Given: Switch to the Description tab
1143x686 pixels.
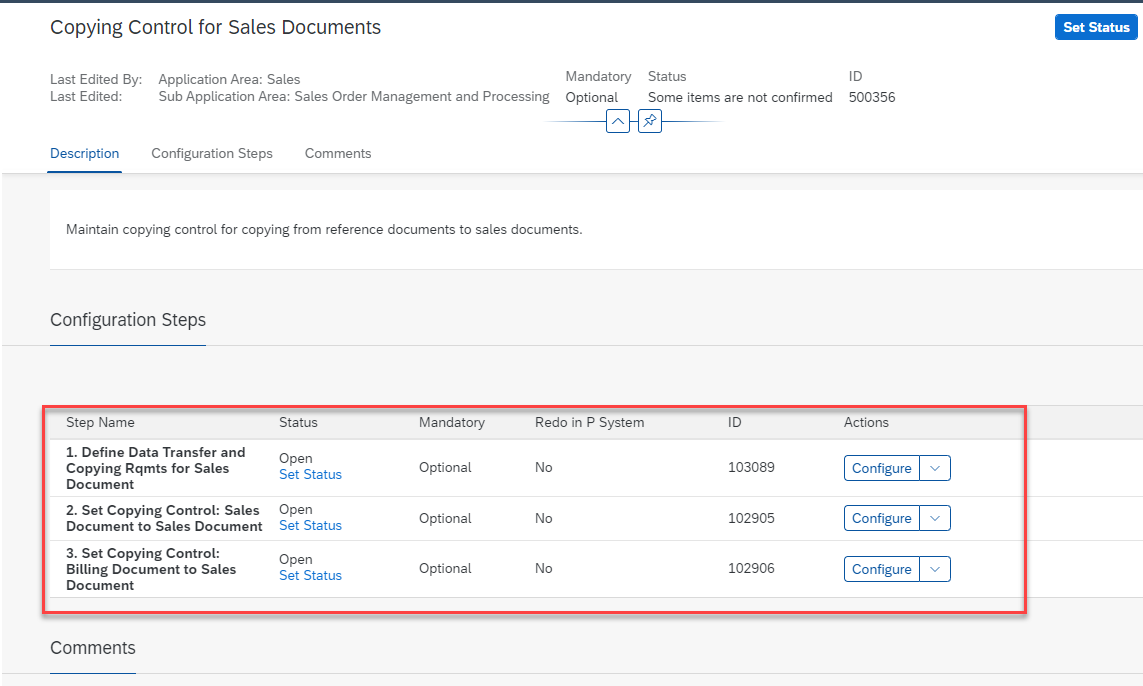Looking at the screenshot, I should coord(85,154).
